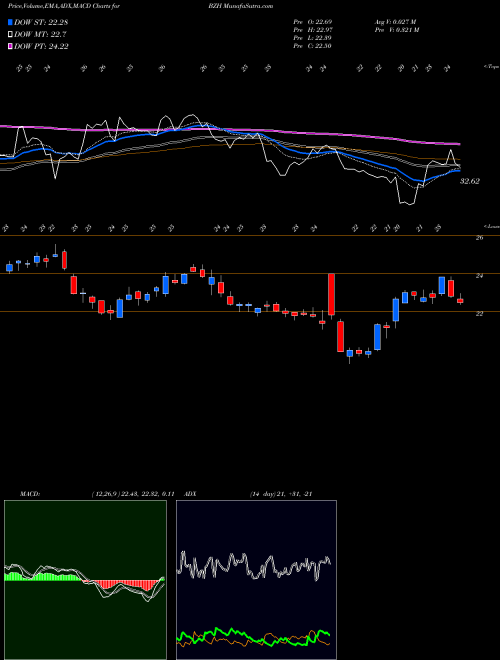Image resolution: width=500 pixels, height=660 pixels.
Task: Click the white ADX line in the ADX panel
Action: (253, 566)
